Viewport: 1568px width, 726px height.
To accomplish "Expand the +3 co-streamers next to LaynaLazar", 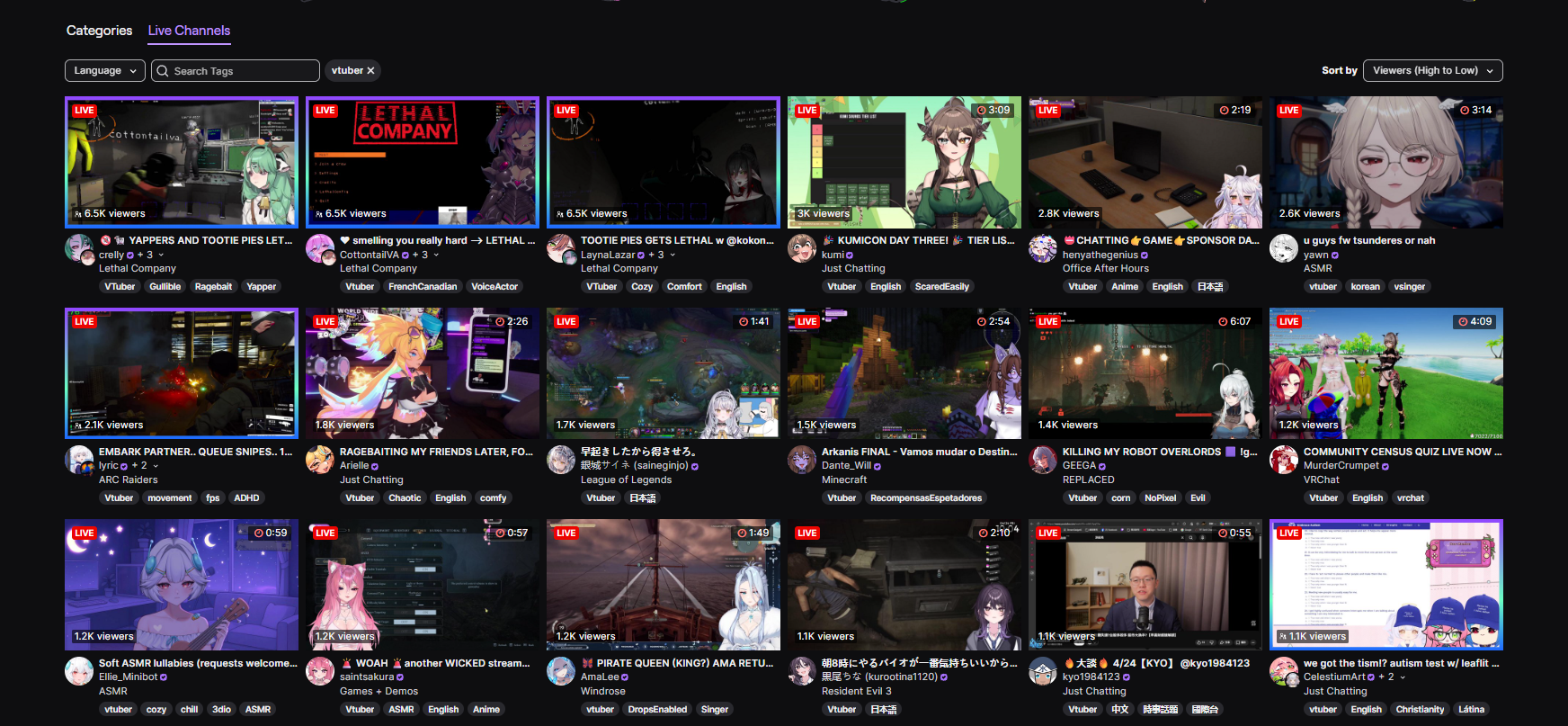I will [662, 255].
